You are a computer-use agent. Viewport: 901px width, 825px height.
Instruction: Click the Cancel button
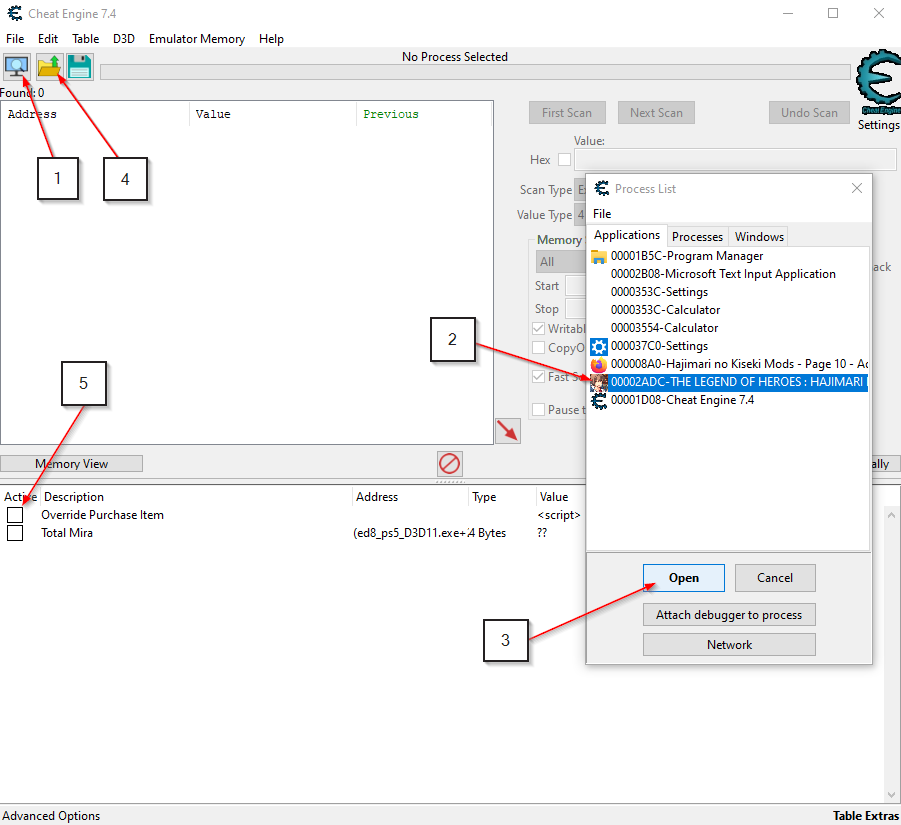coord(775,578)
